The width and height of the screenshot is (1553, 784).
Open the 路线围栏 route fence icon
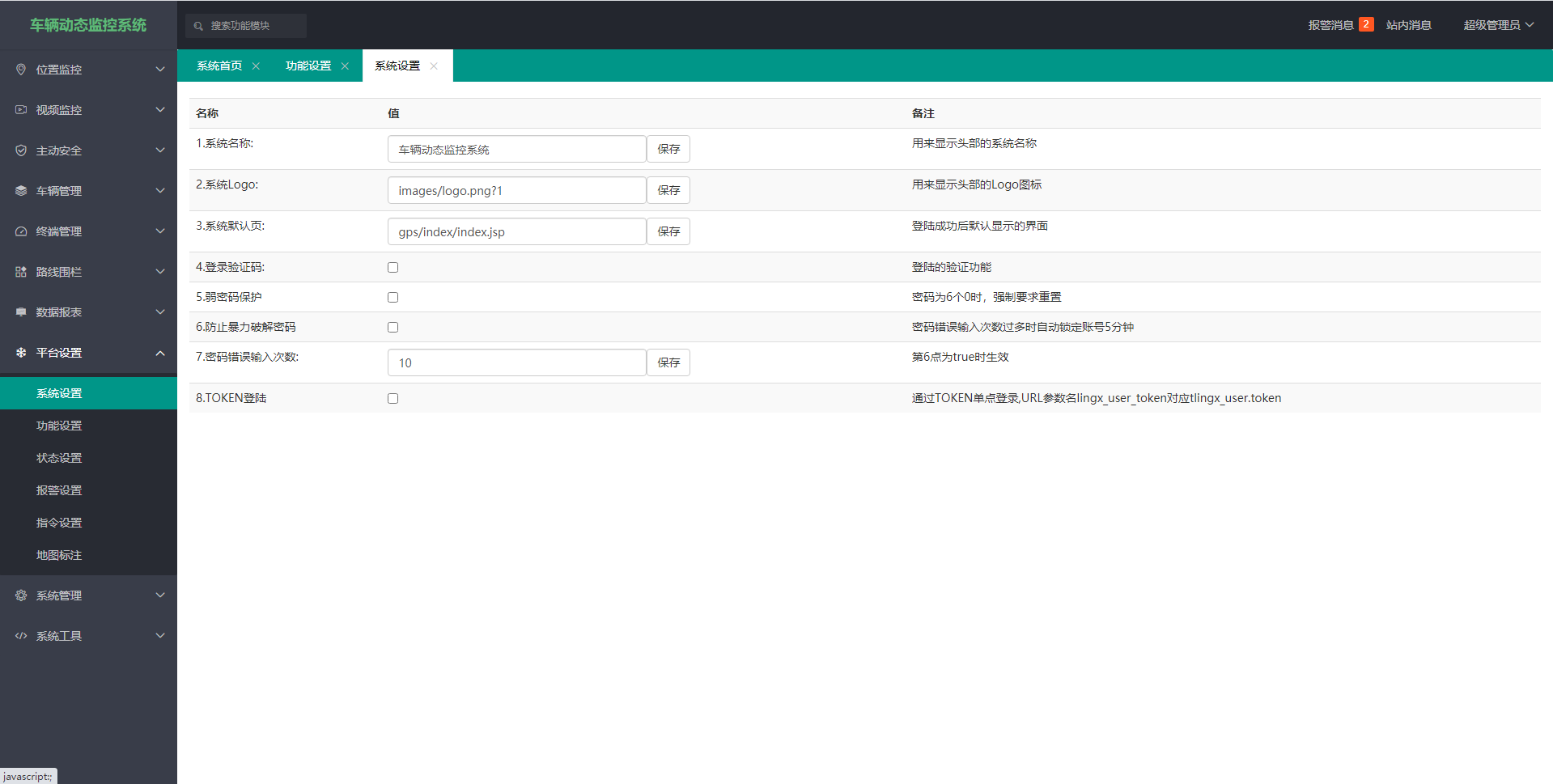[20, 271]
